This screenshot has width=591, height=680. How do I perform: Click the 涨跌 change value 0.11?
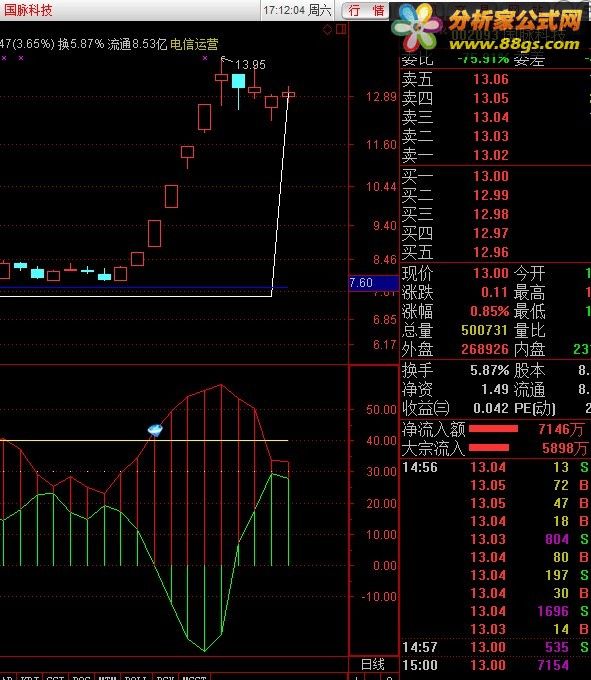(494, 292)
